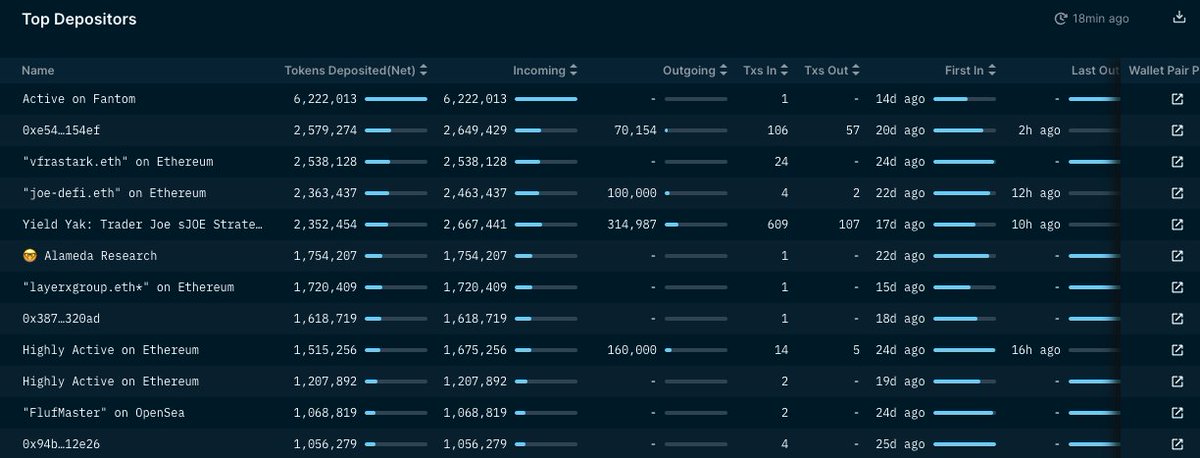The width and height of the screenshot is (1200, 458).
Task: Click incoming value 2,667,441
Action: pyautogui.click(x=475, y=224)
